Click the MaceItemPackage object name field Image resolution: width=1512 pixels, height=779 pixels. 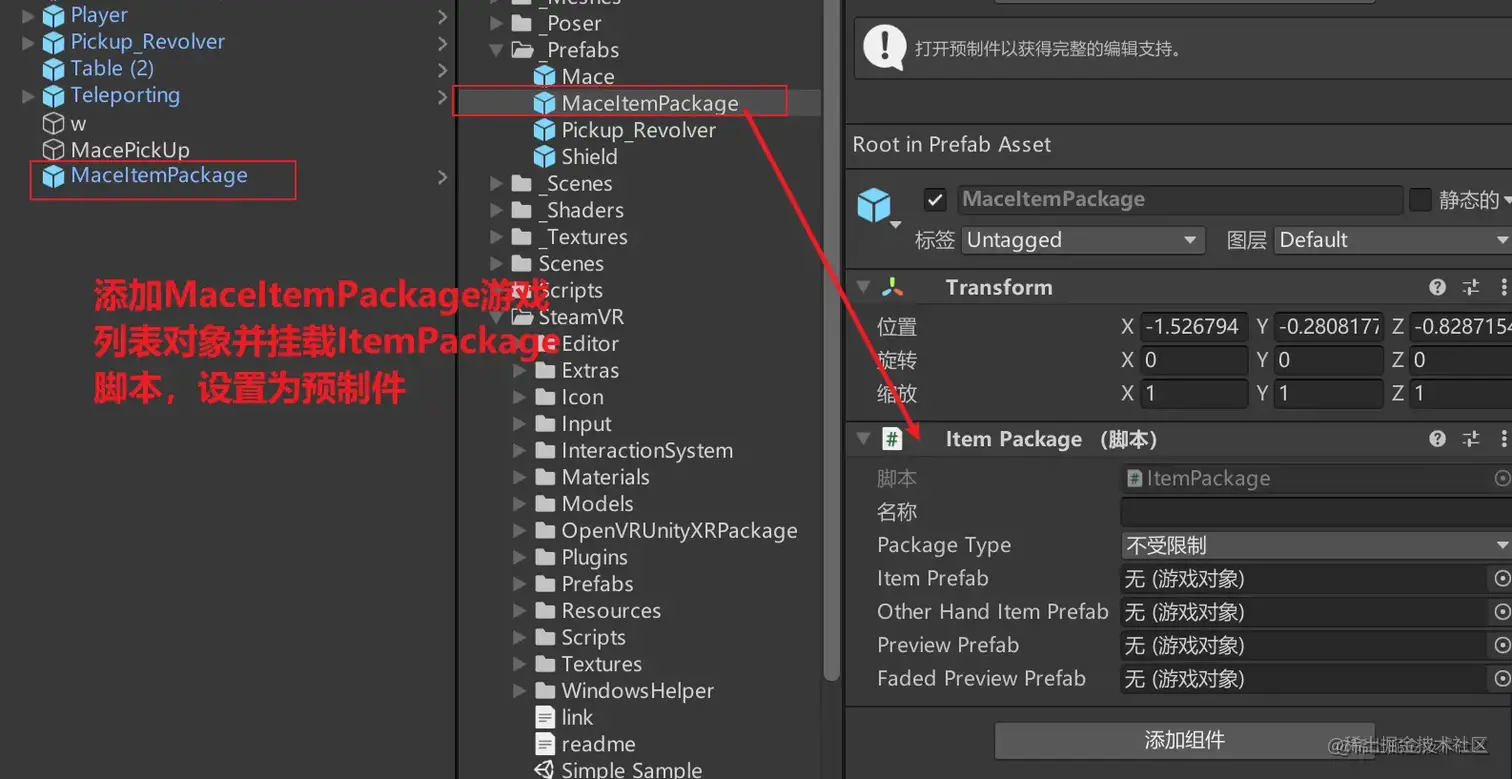point(1180,200)
